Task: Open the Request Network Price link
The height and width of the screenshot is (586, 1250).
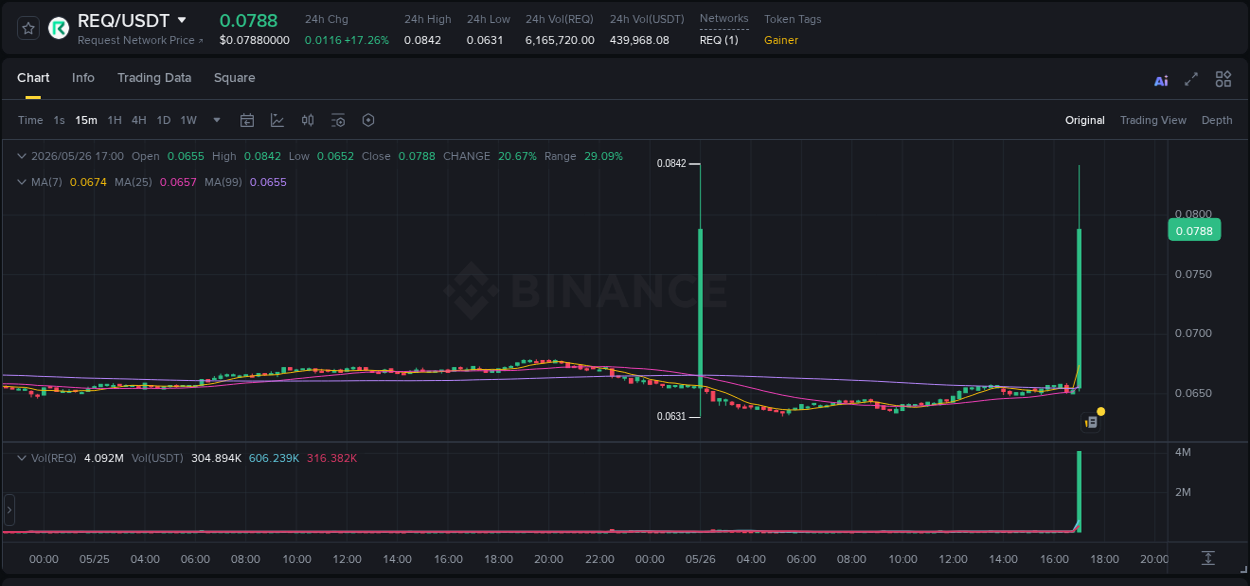Action: 141,40
